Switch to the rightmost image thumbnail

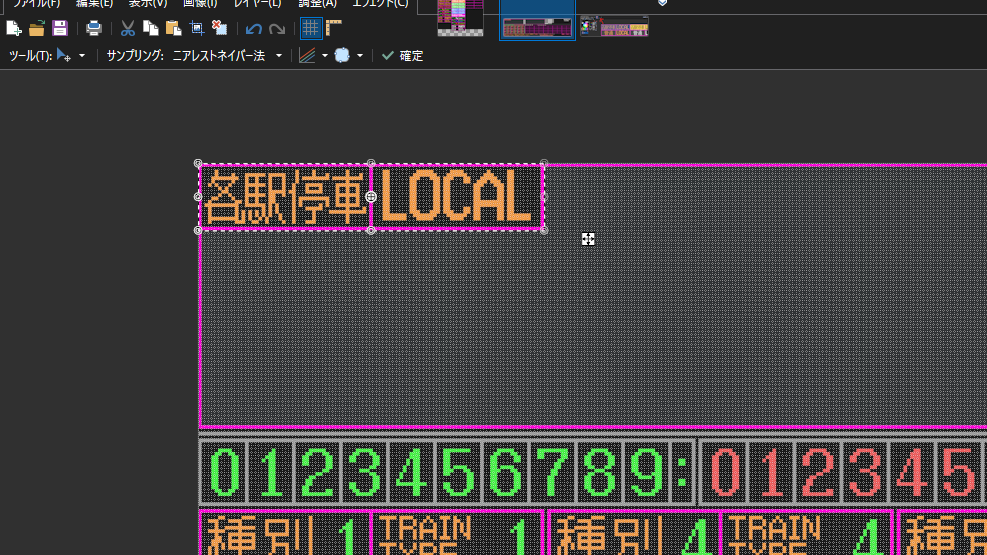(614, 25)
